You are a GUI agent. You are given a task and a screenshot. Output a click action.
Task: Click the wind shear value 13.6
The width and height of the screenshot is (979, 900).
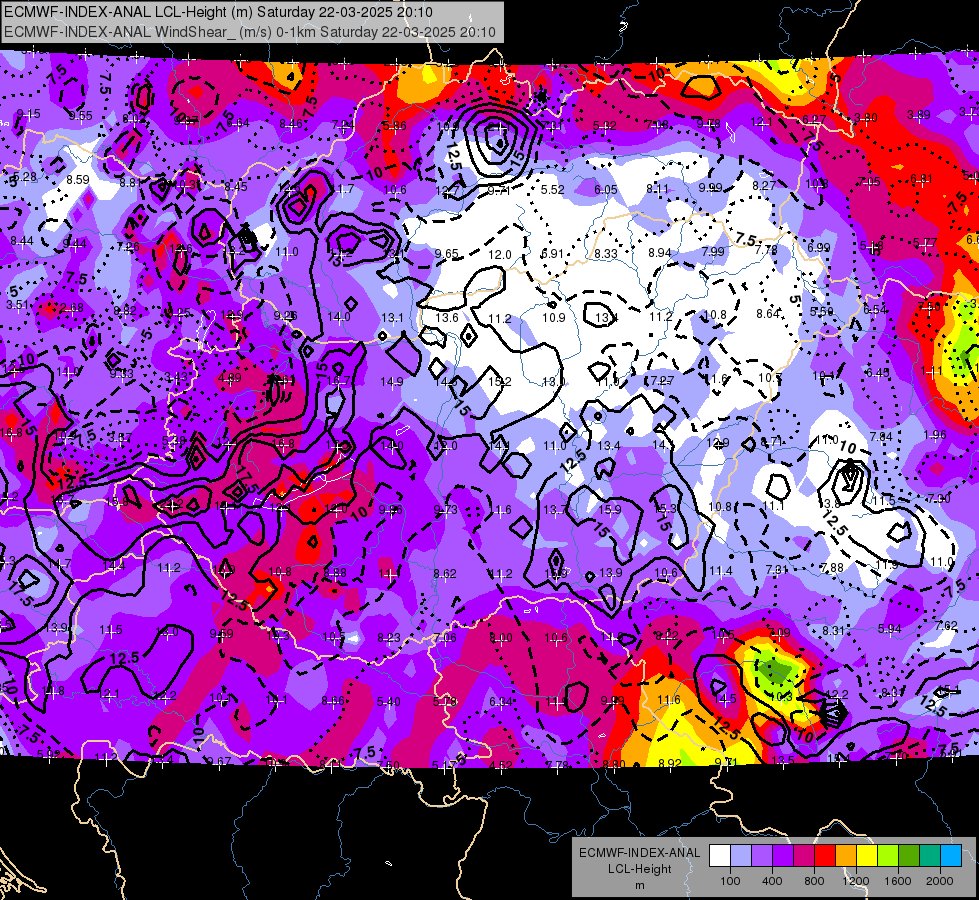coord(446,317)
